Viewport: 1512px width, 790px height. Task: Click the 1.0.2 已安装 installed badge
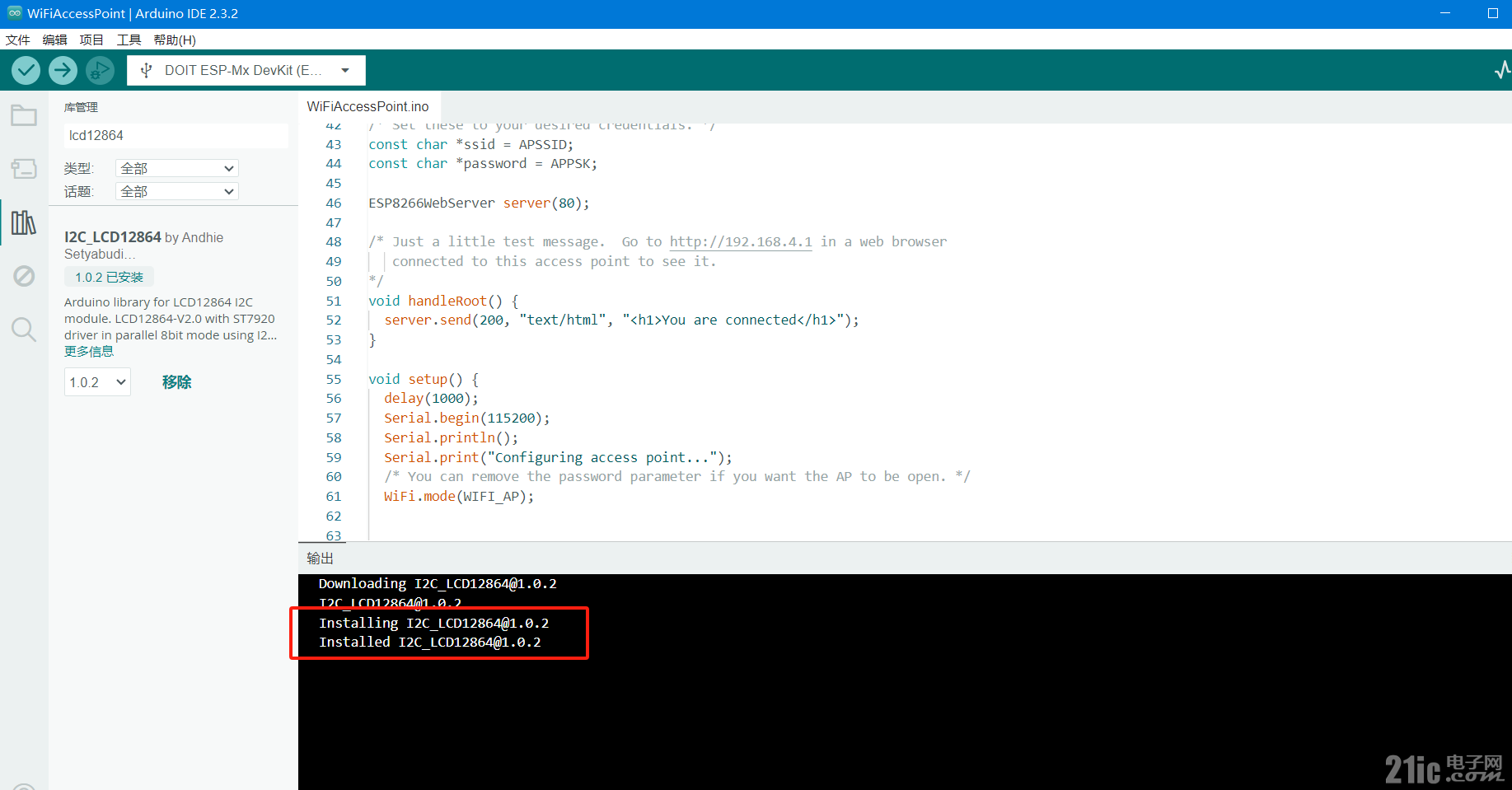click(x=109, y=277)
